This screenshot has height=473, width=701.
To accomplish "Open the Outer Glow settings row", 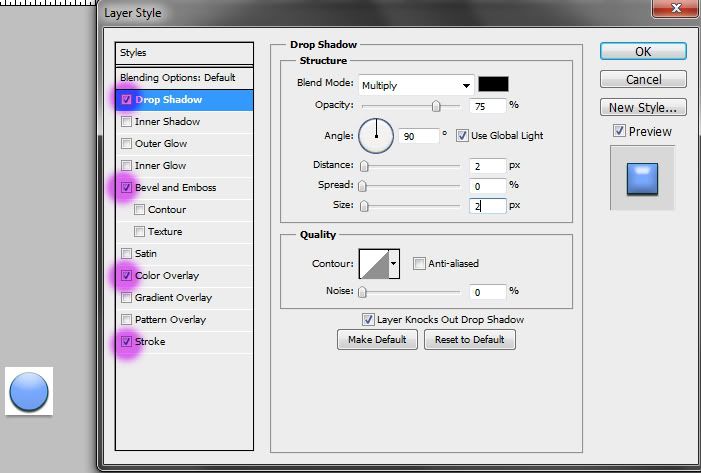I will tap(184, 144).
